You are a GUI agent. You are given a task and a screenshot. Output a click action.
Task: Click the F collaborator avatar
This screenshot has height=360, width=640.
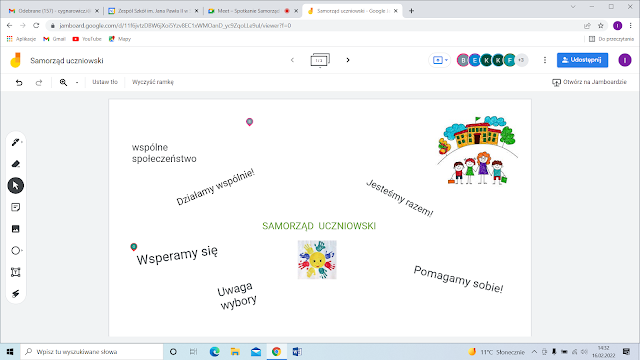point(510,60)
